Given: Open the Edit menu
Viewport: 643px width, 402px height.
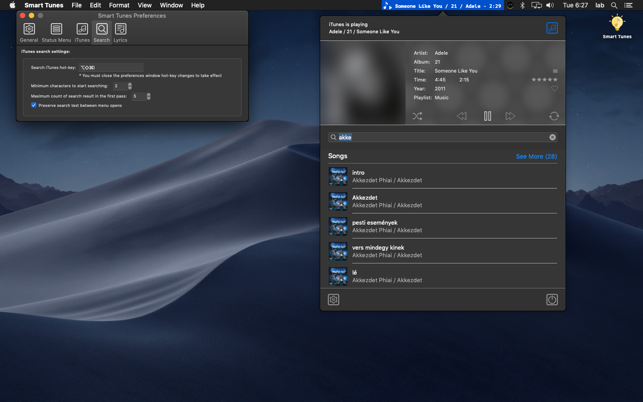Looking at the screenshot, I should (95, 5).
